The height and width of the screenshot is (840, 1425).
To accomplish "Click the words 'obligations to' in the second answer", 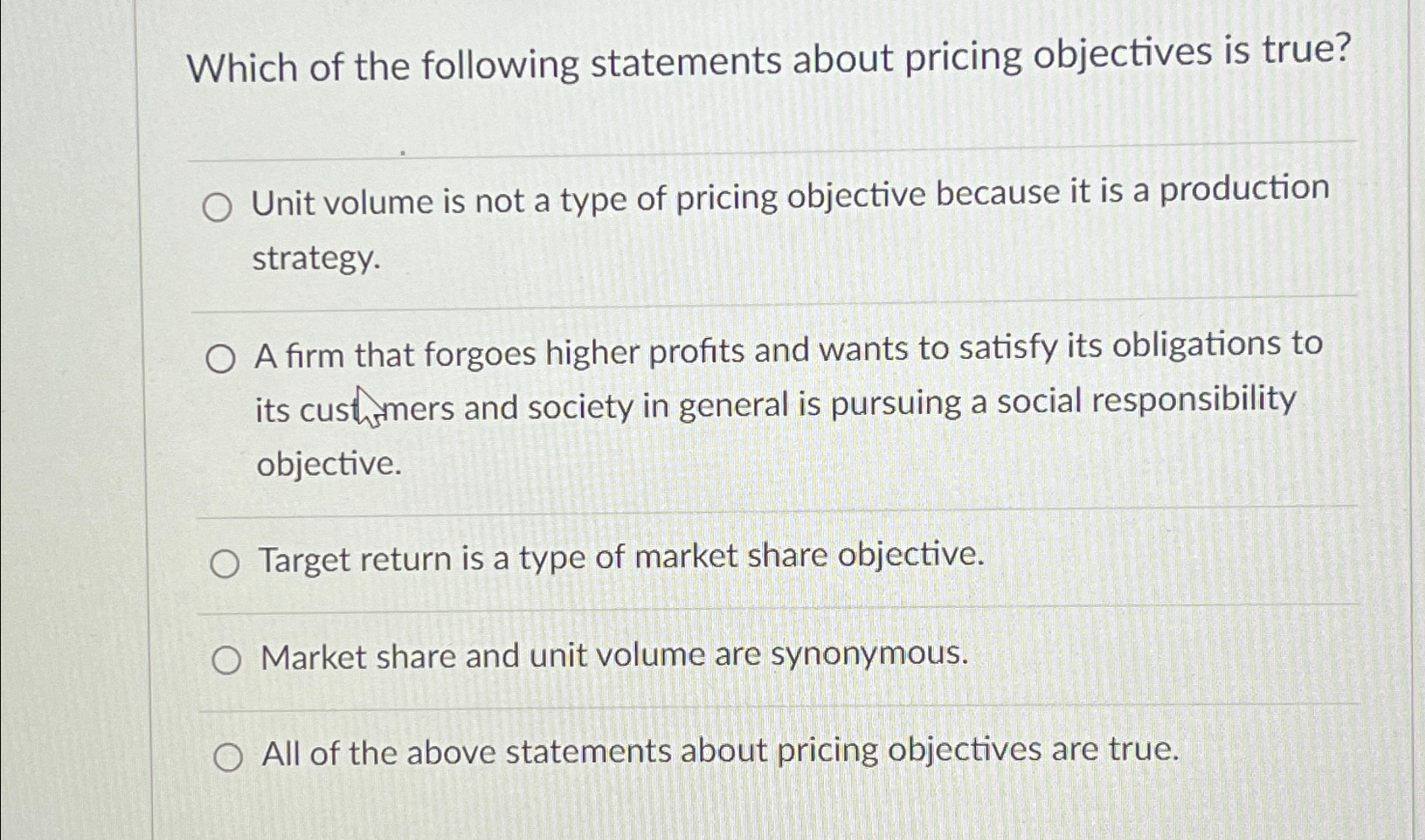I will (1218, 345).
